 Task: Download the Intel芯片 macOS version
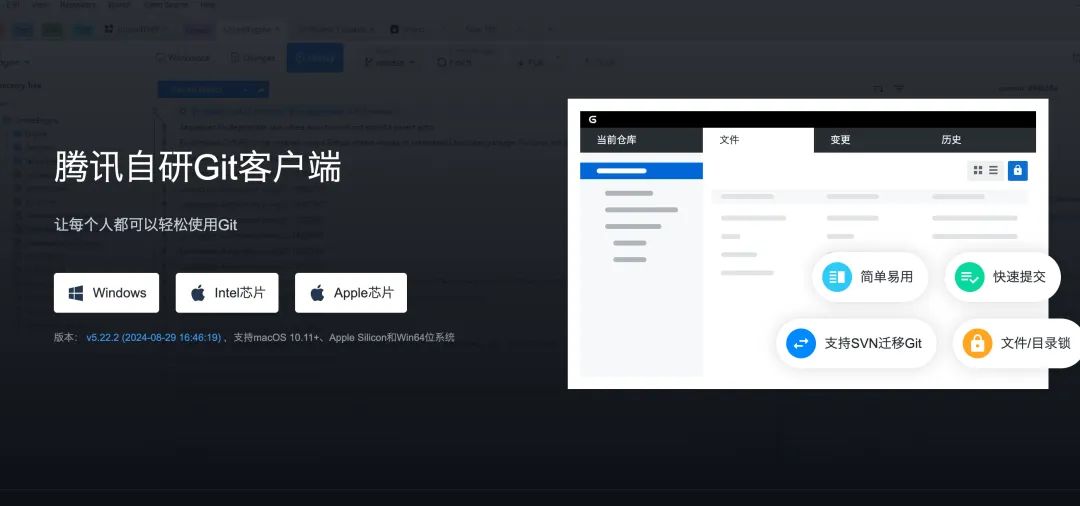227,293
